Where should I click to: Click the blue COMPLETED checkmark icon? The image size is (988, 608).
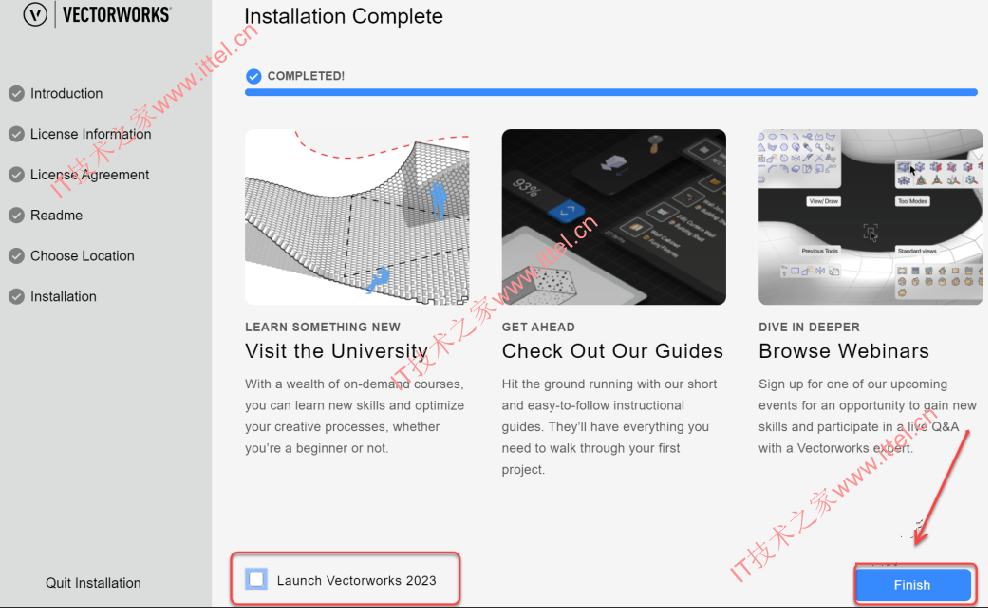[x=253, y=76]
